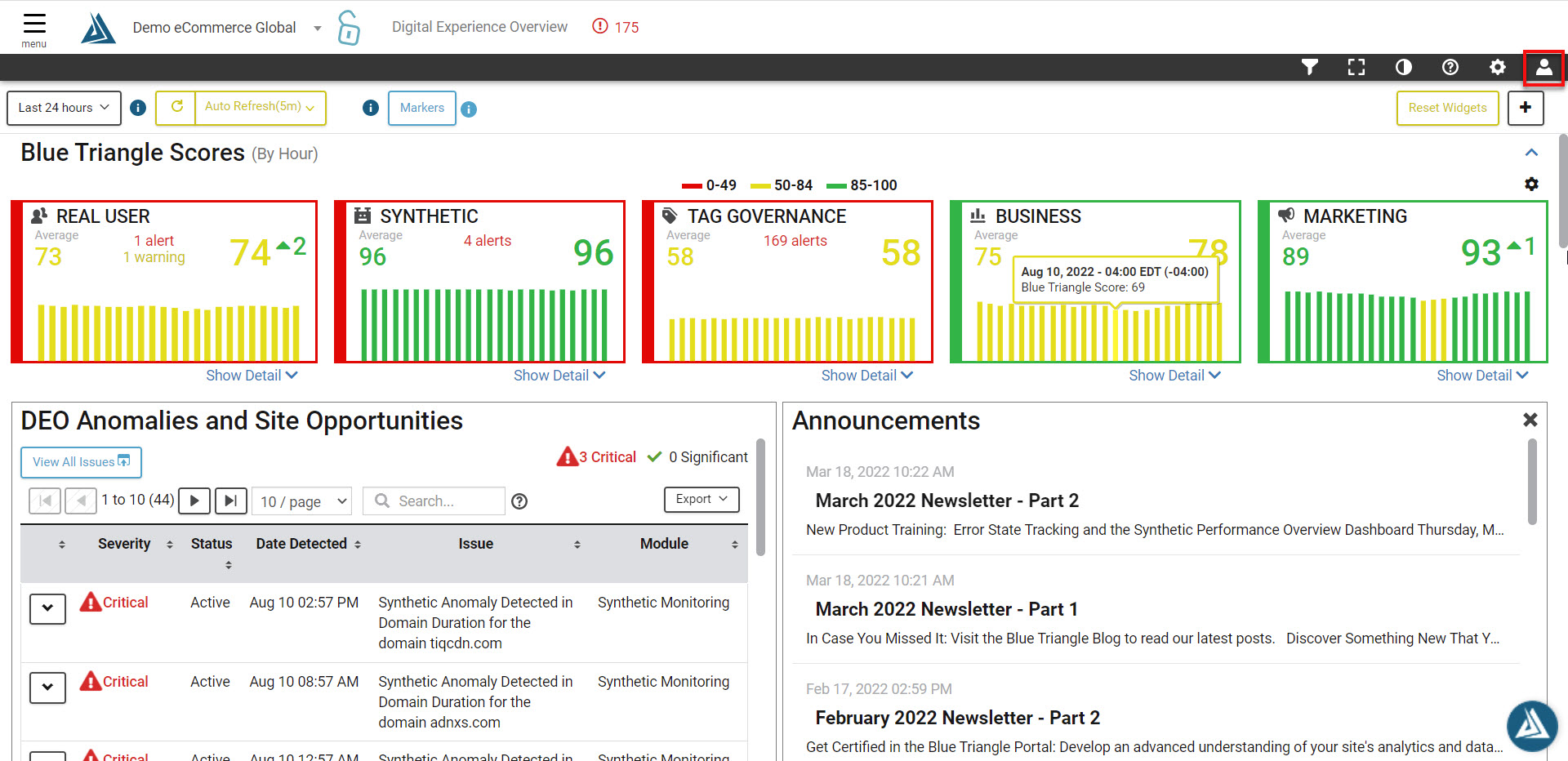Toggle fullscreen mode icon

(x=1356, y=67)
